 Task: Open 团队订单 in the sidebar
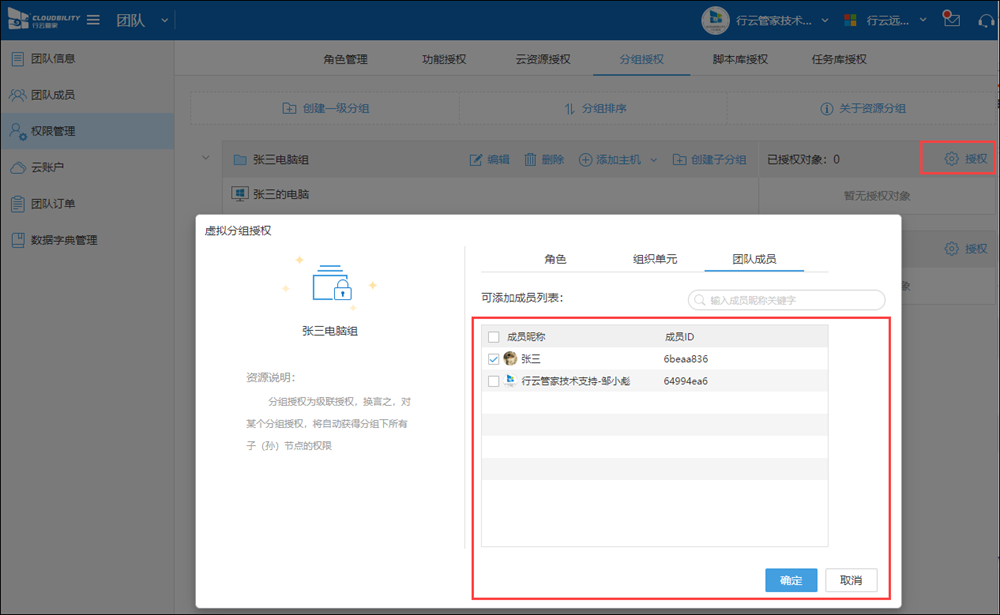coord(87,204)
